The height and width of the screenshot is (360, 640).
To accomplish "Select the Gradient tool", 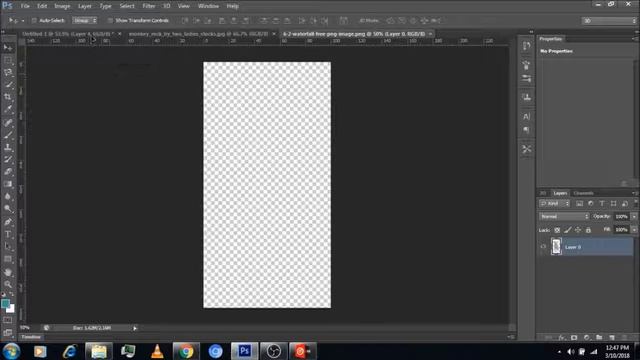I will [8, 184].
